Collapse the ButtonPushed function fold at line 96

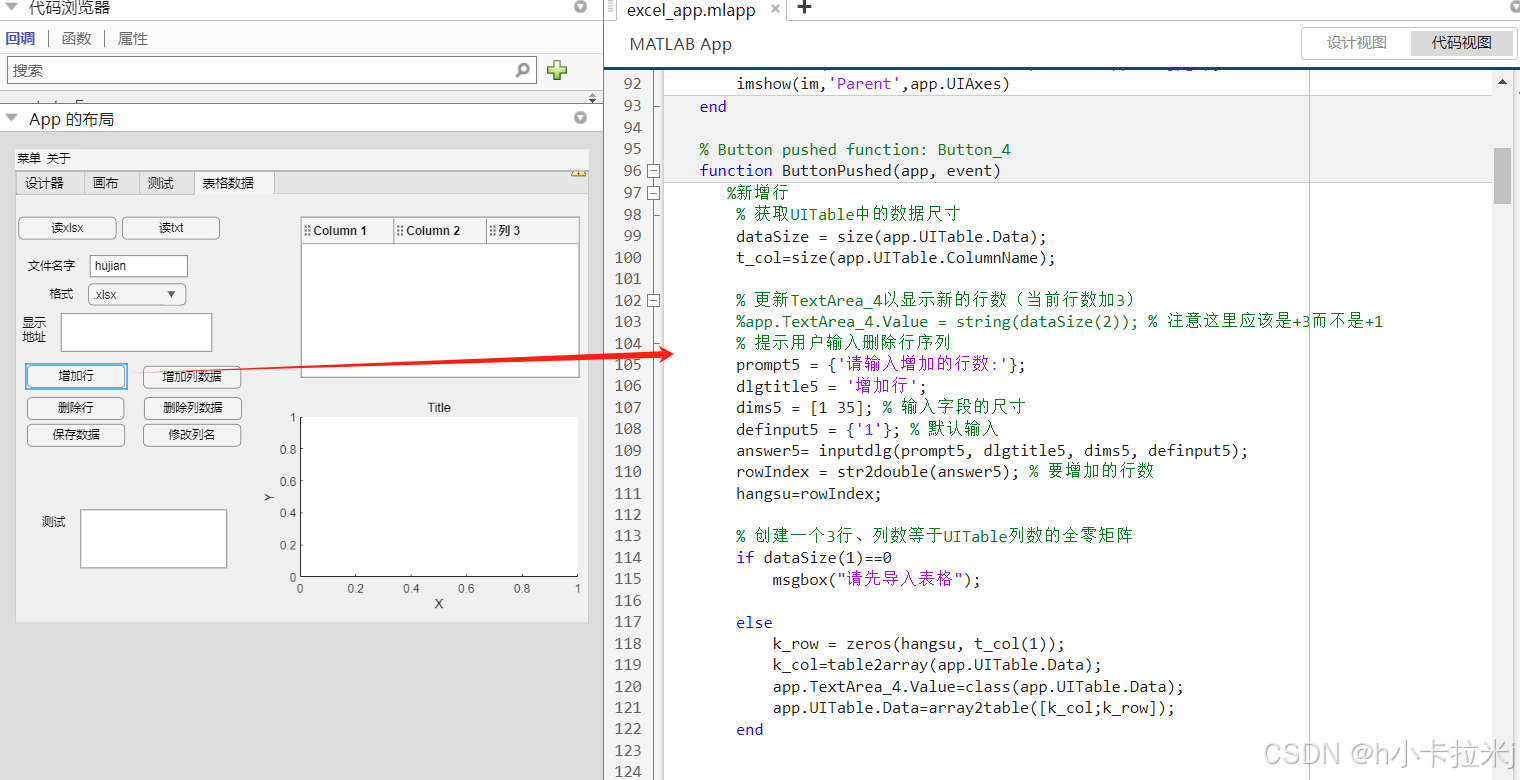pos(654,170)
